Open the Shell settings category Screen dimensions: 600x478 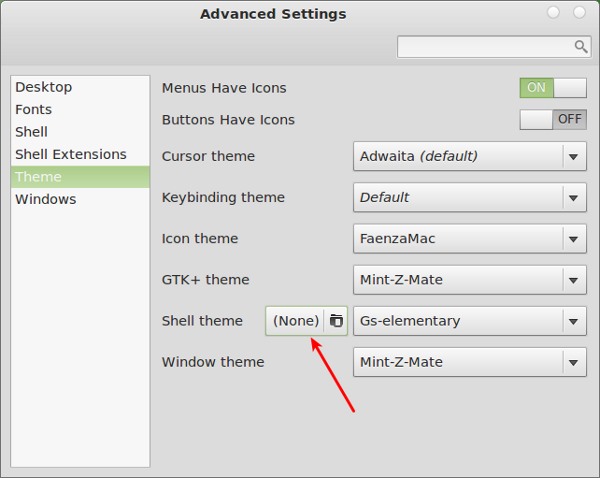[31, 132]
